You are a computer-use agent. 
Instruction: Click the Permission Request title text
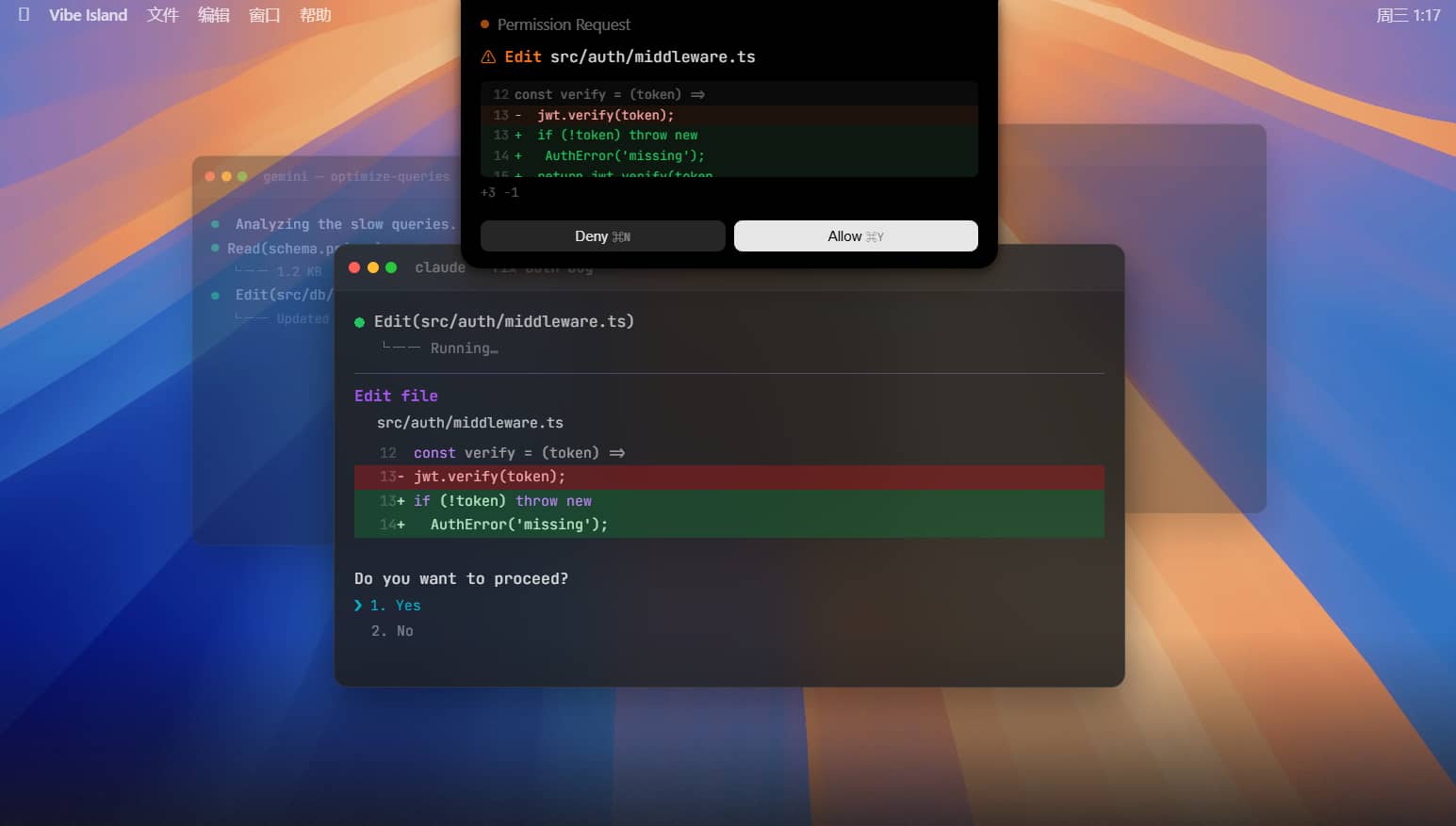pyautogui.click(x=564, y=24)
